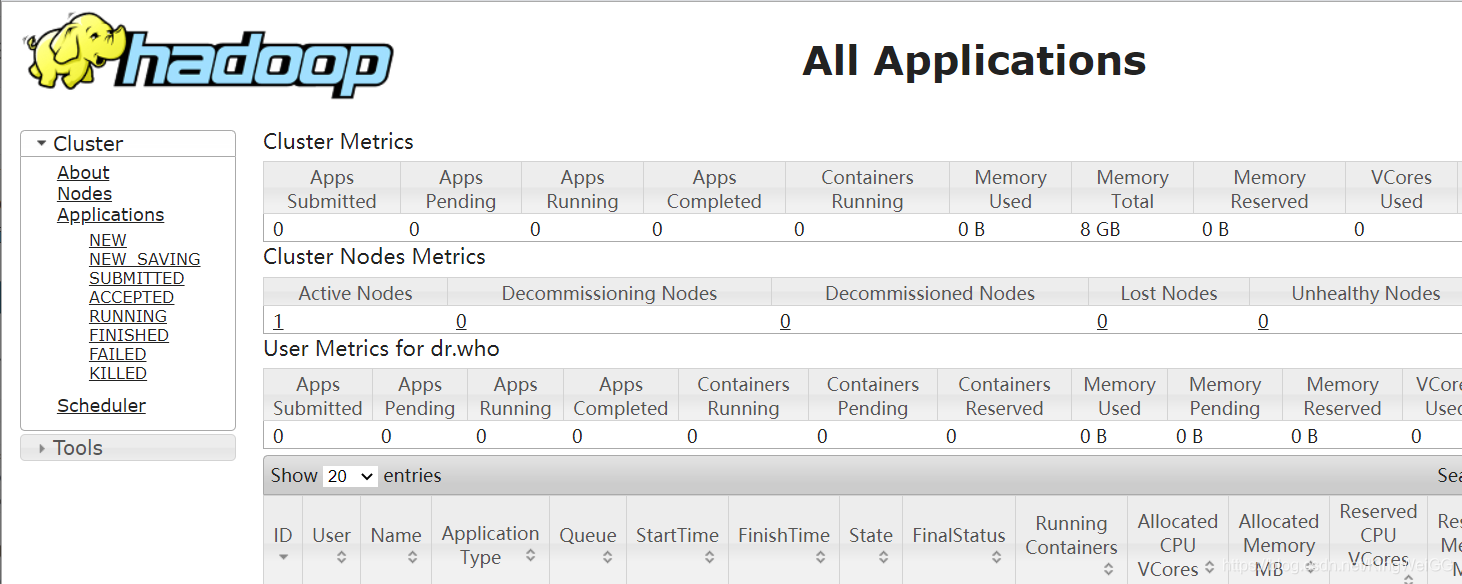
Task: Click the Cluster Metrics Memory Used header
Action: tap(1010, 189)
